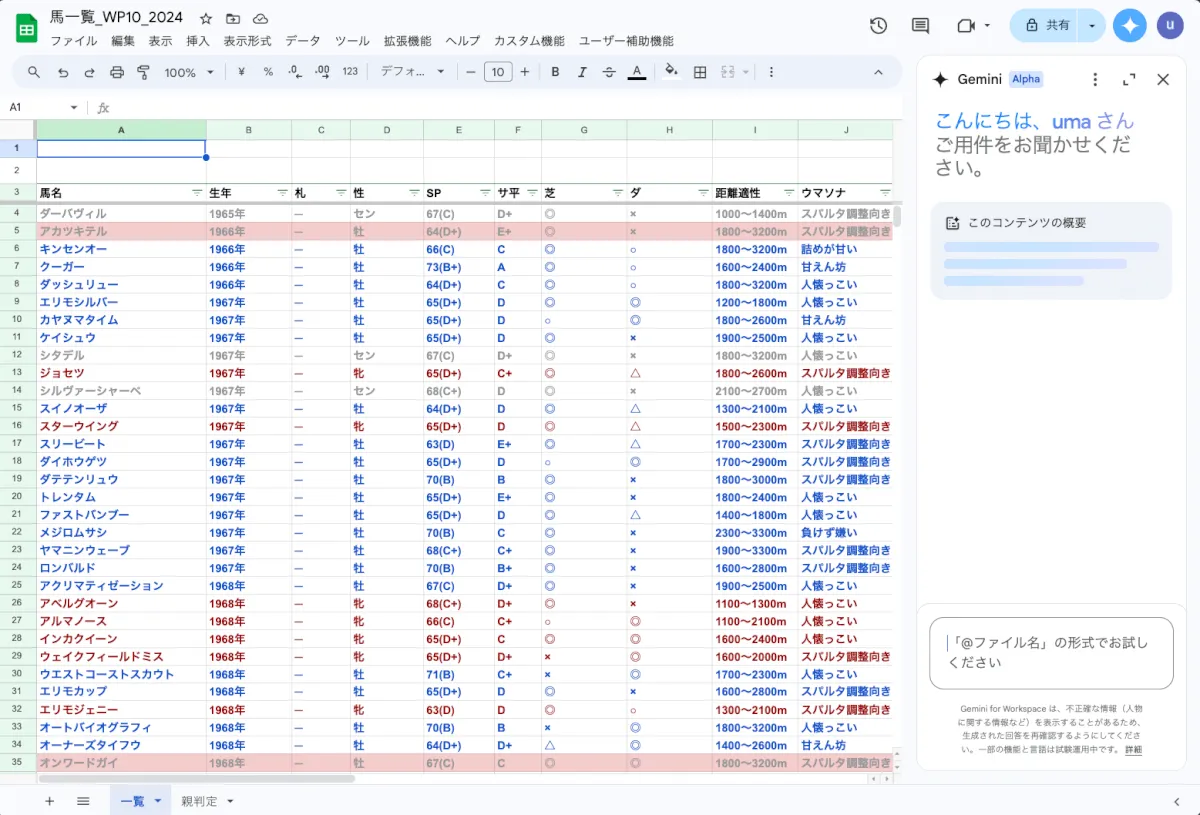Toggle strikethrough formatting
This screenshot has height=815, width=1200.
pos(609,72)
